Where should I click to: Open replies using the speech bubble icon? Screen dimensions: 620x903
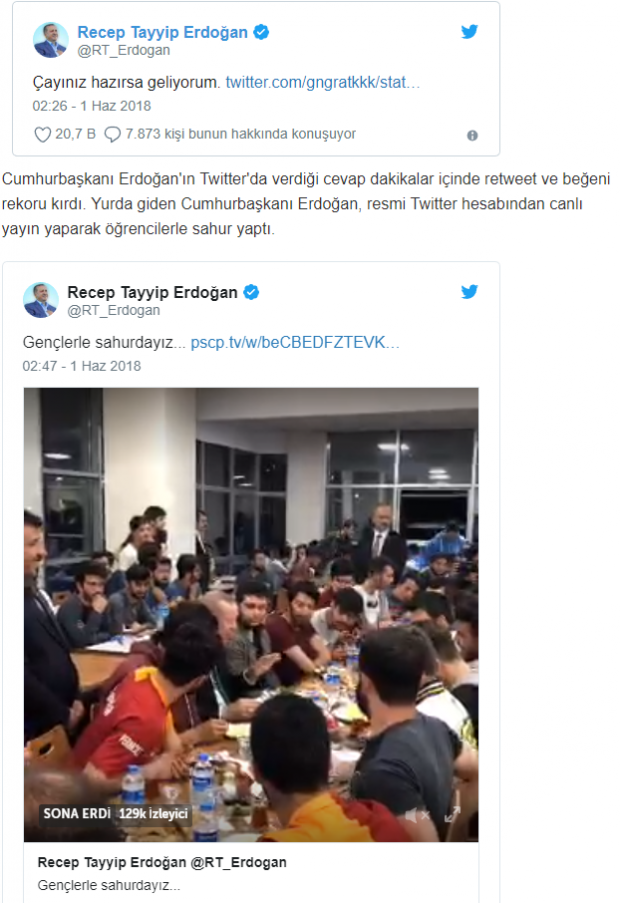coord(112,134)
